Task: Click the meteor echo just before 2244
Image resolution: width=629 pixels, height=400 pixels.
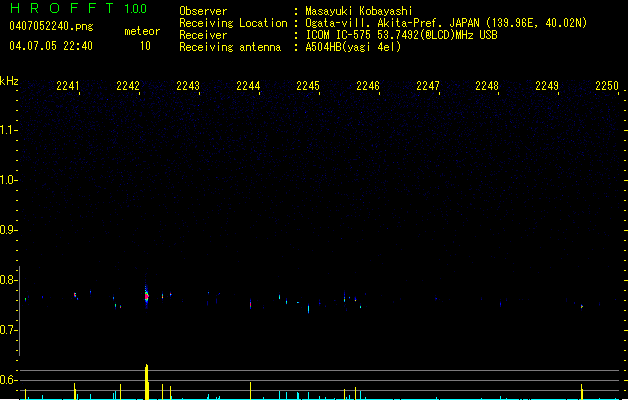Action: tap(251, 304)
